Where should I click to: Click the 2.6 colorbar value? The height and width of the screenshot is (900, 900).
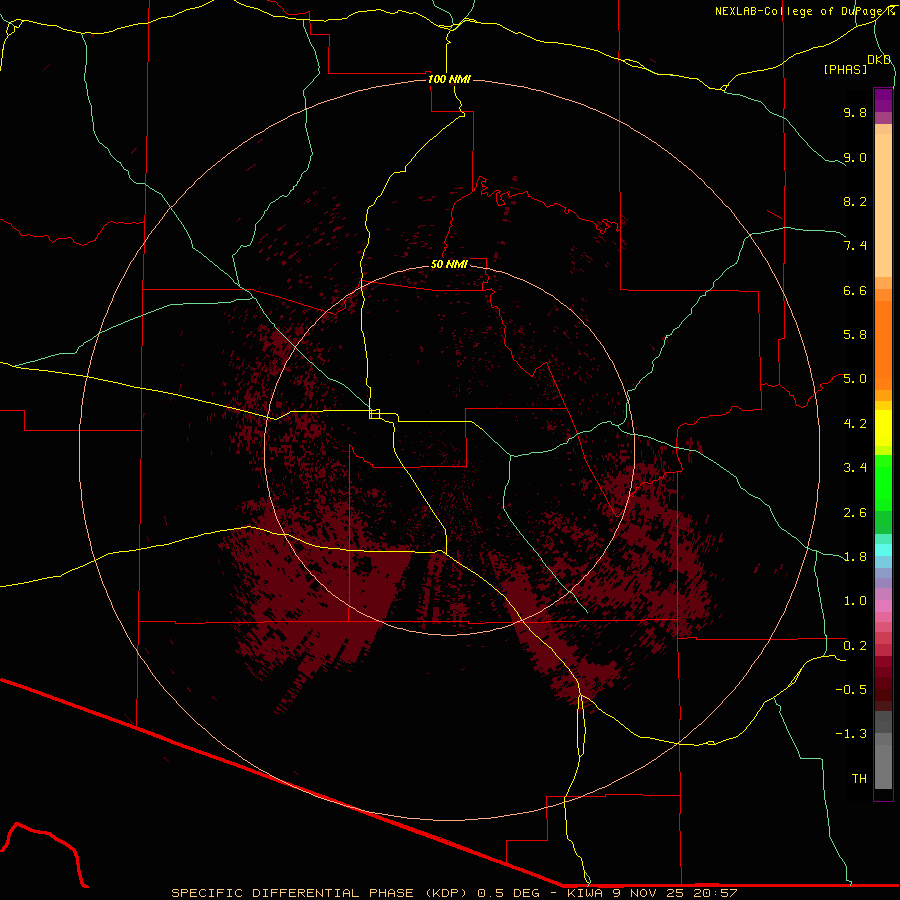click(855, 513)
